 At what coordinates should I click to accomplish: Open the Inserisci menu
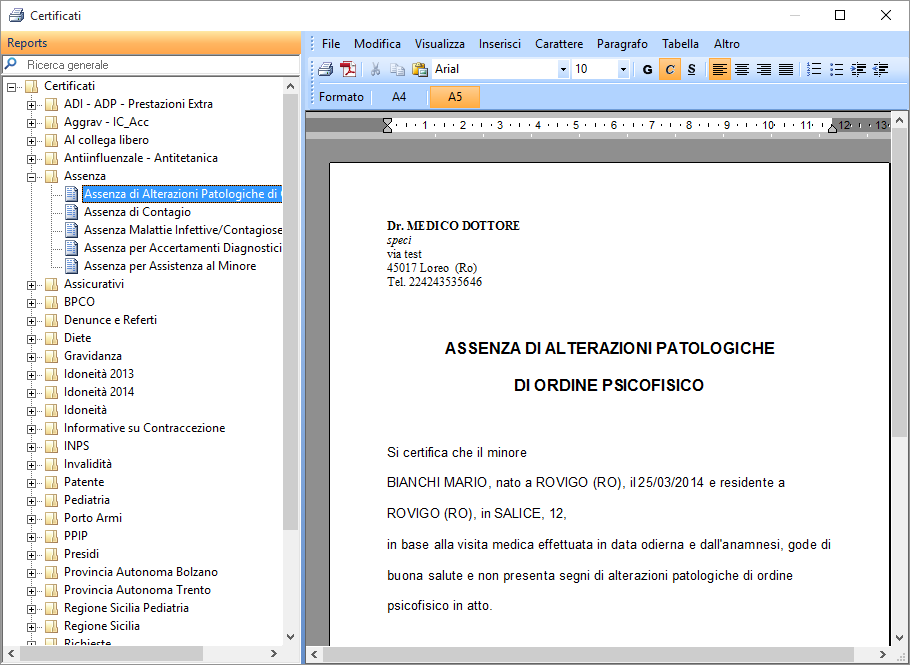pyautogui.click(x=500, y=44)
